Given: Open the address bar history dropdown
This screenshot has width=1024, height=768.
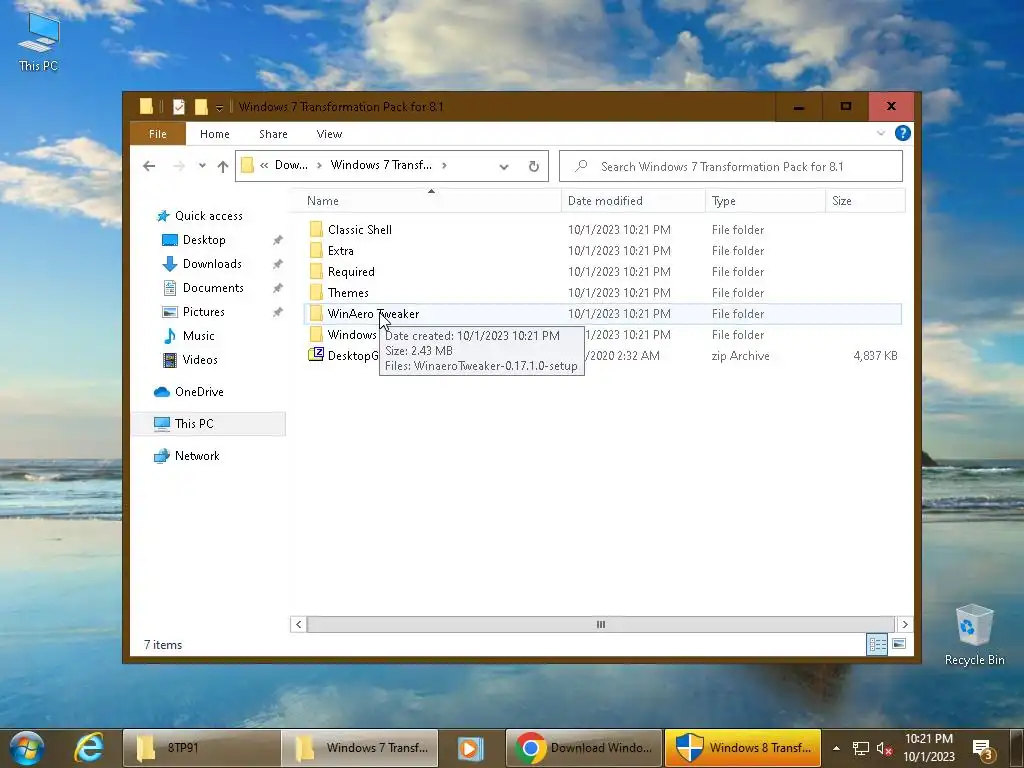Looking at the screenshot, I should pos(504,167).
